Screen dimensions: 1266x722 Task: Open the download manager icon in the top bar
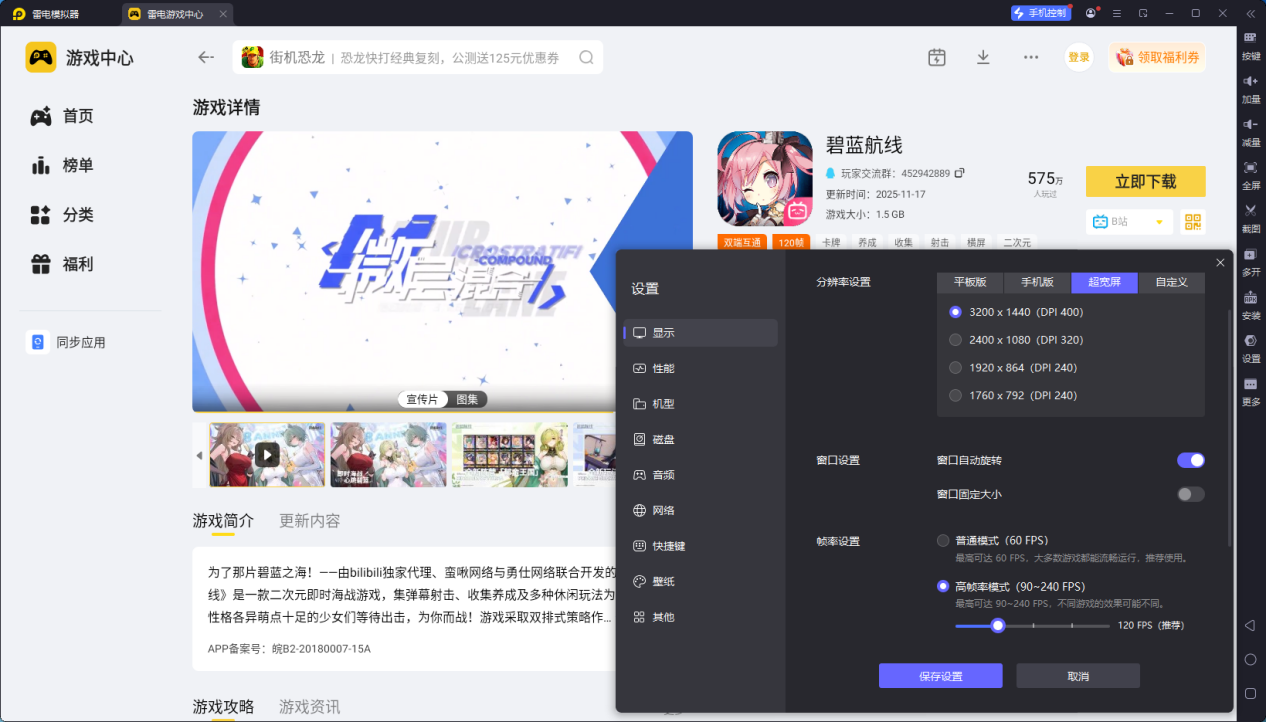[983, 57]
